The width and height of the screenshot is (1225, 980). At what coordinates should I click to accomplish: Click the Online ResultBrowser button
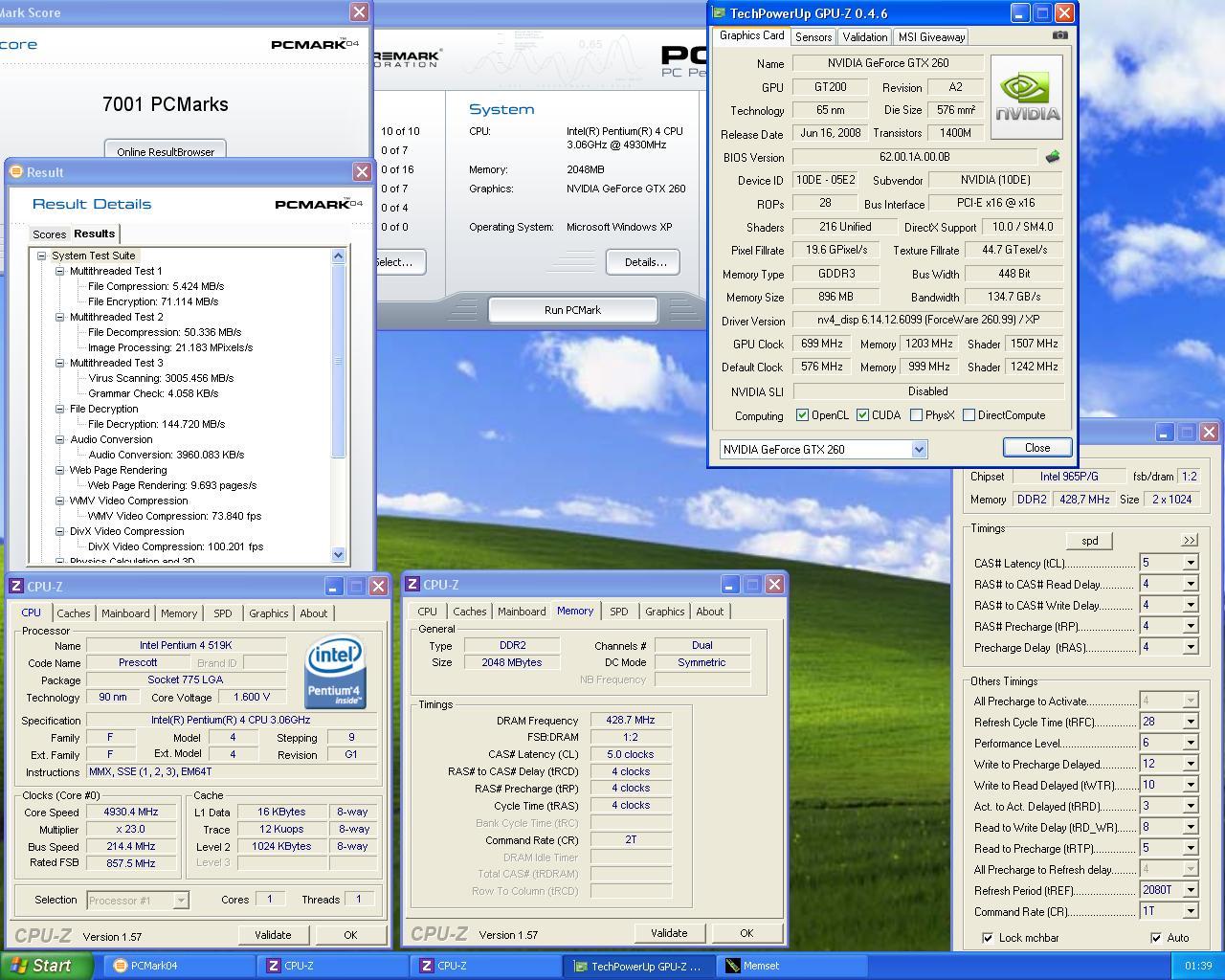166,151
